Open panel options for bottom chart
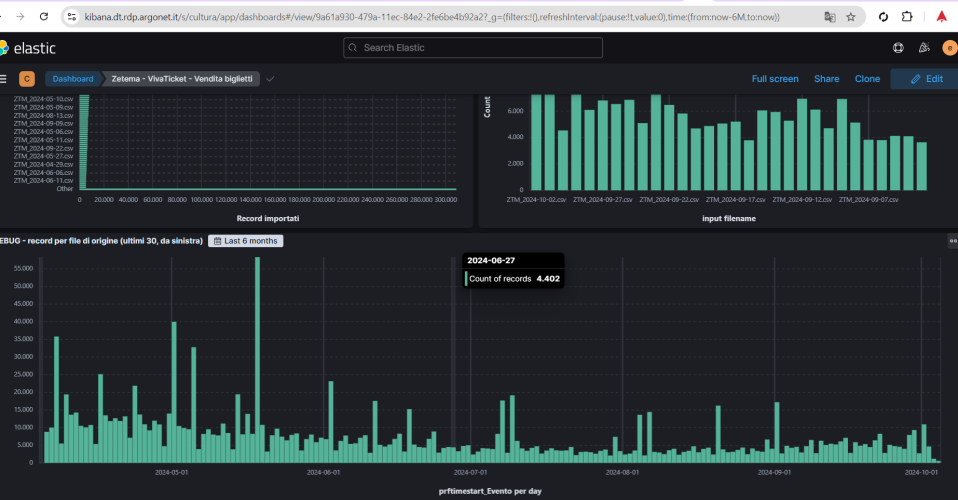The height and width of the screenshot is (500, 958). click(953, 241)
